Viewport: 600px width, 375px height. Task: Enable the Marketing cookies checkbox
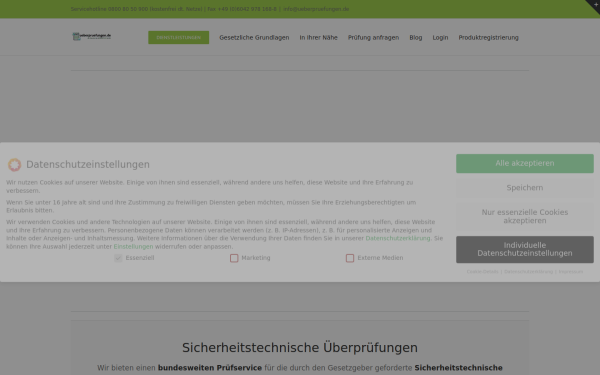234,258
